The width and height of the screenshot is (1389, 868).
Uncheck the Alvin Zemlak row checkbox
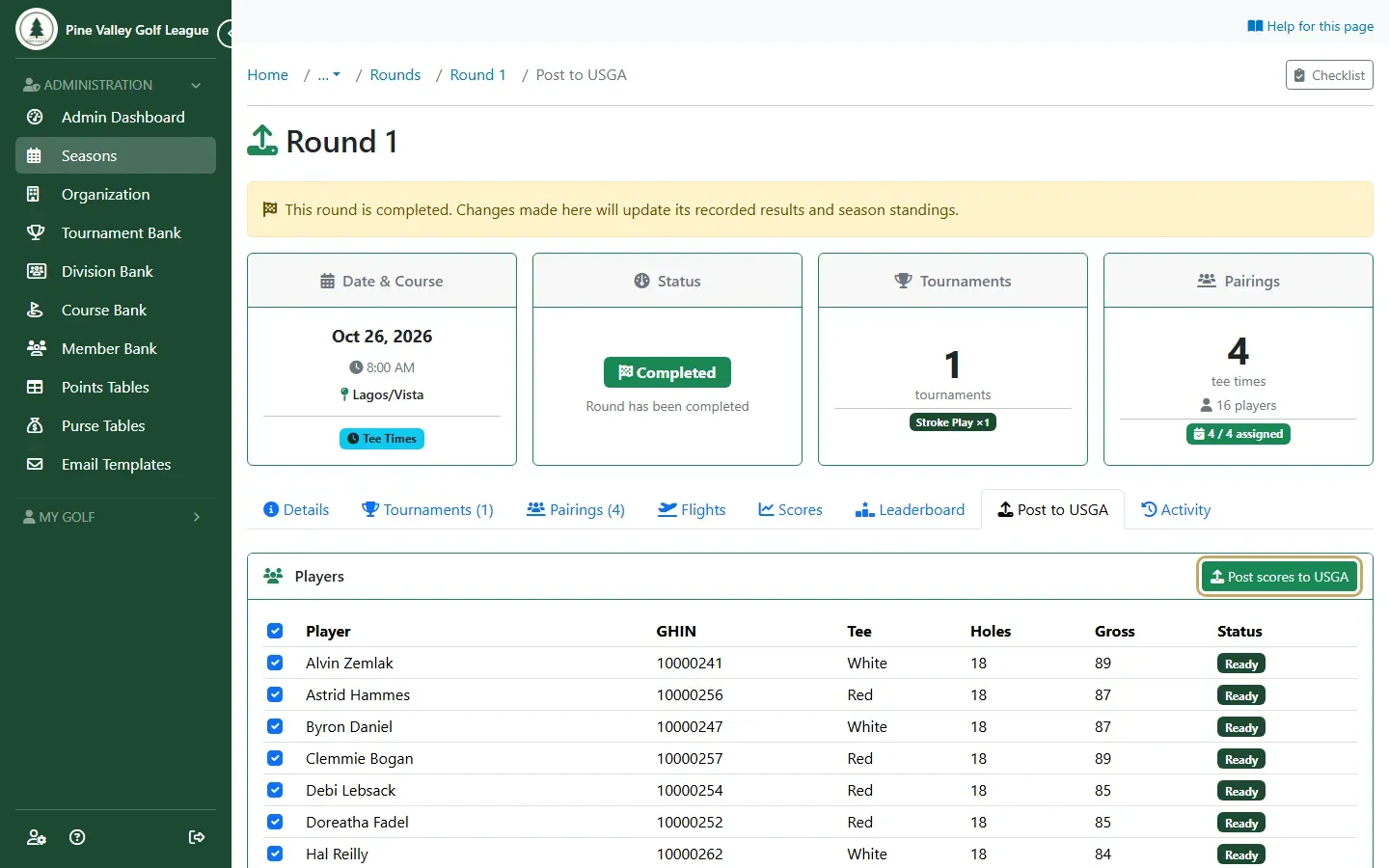point(275,663)
